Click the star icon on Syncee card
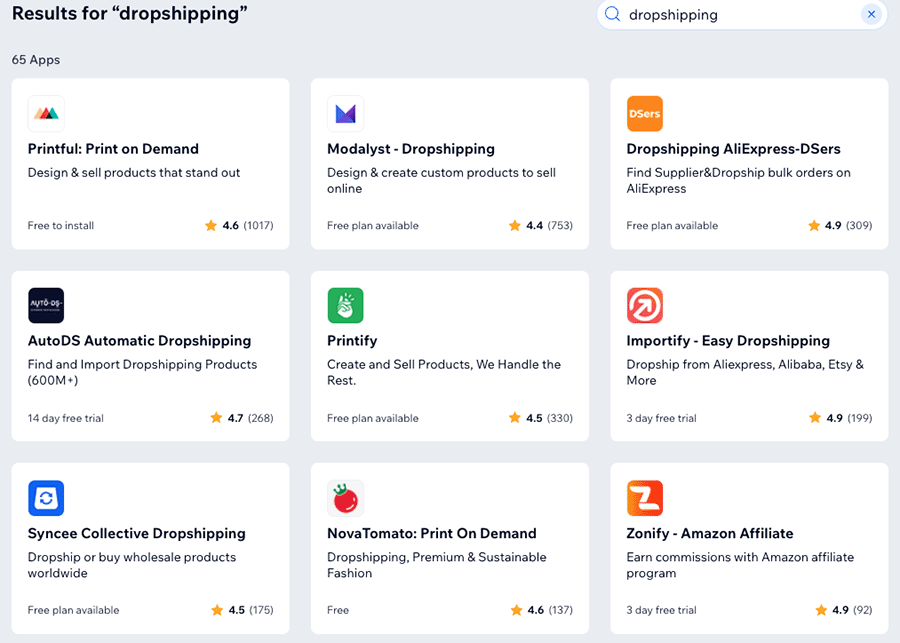The width and height of the screenshot is (900, 643). click(217, 610)
